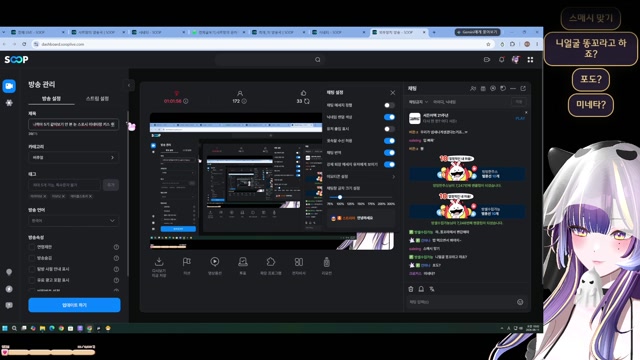
Task: Open the 카테고리 selector chevron
Action: click(x=113, y=158)
